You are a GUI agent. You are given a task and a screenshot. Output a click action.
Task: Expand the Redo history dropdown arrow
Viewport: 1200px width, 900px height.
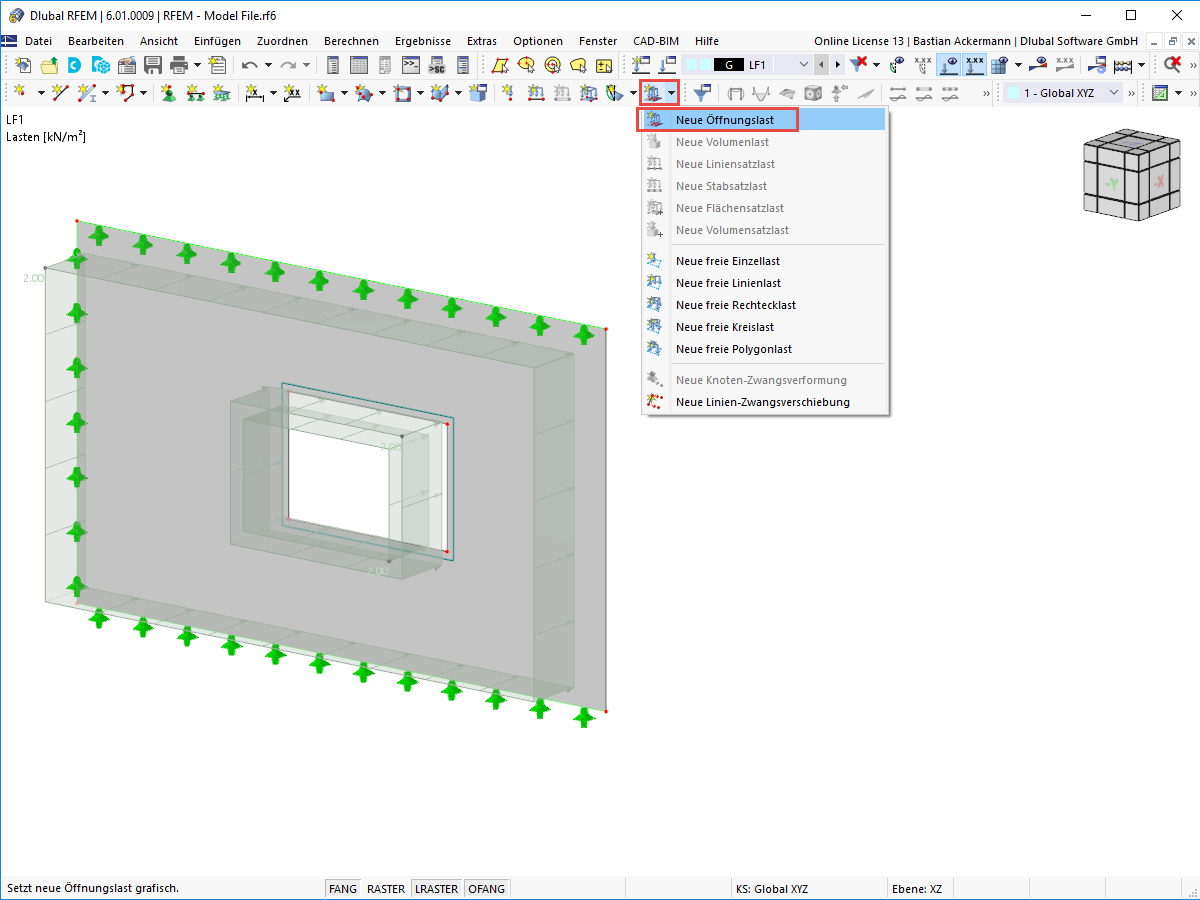306,65
